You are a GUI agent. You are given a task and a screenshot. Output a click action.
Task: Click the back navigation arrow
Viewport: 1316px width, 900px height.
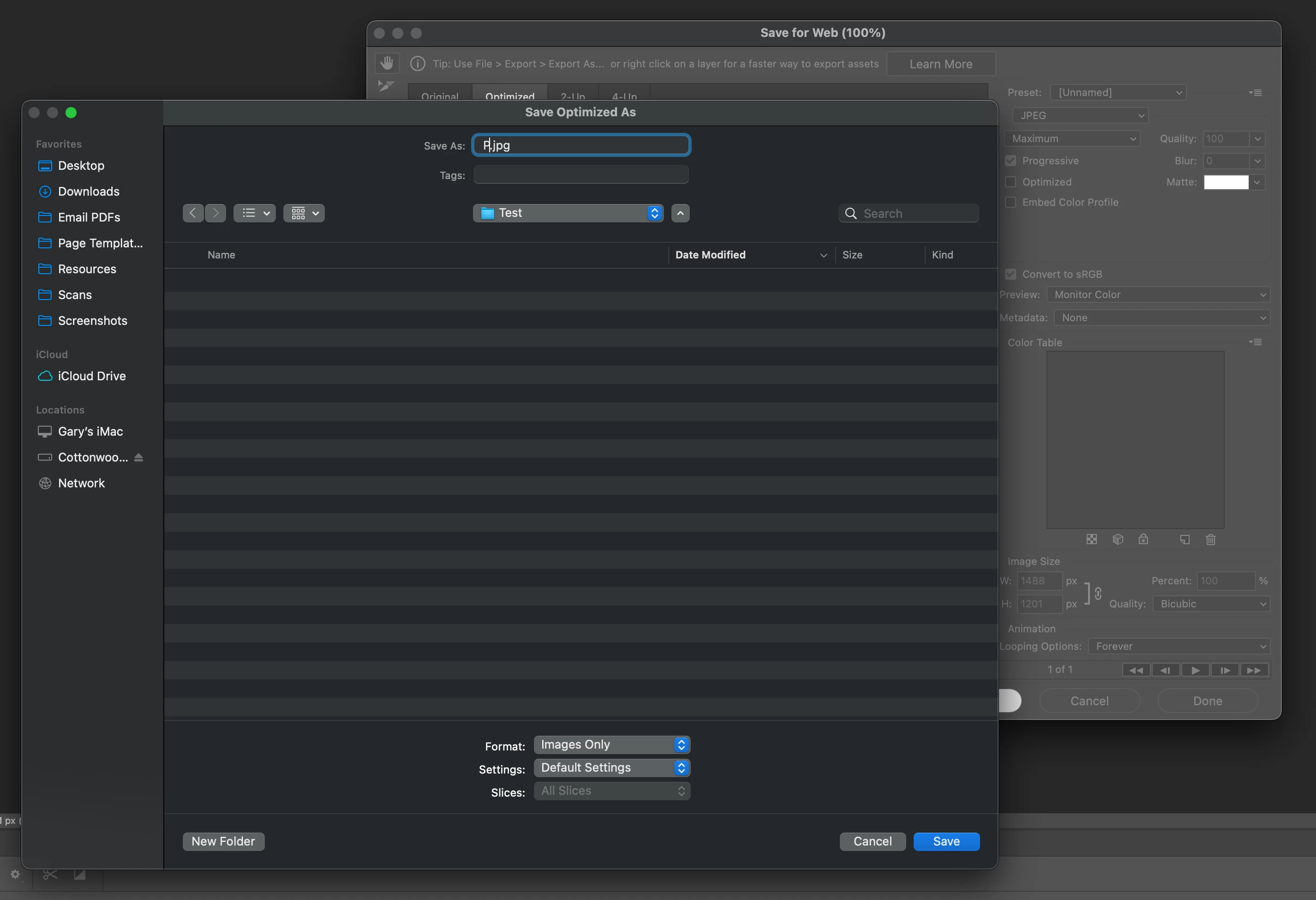[x=193, y=213]
